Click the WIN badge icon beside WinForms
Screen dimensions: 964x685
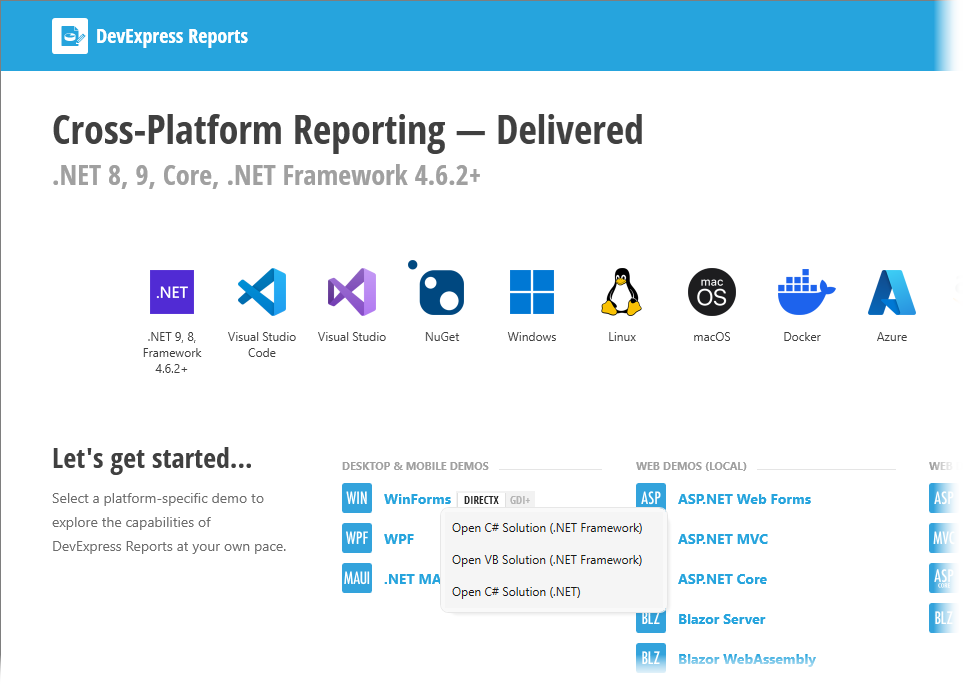[357, 498]
